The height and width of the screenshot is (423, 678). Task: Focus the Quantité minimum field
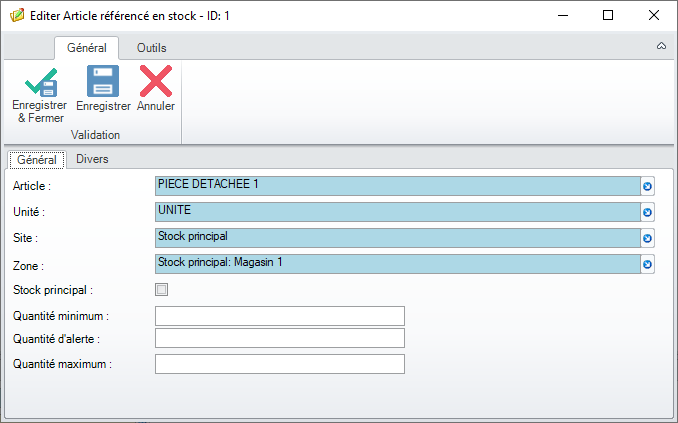click(280, 316)
